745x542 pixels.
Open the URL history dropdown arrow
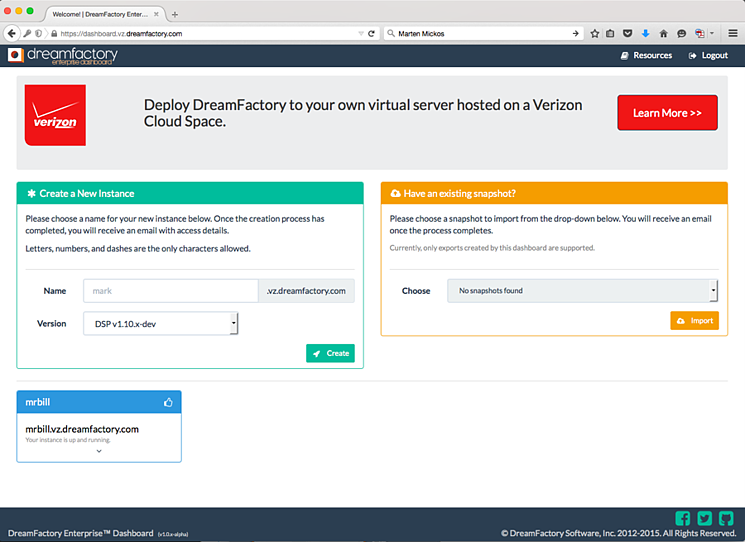click(x=361, y=33)
